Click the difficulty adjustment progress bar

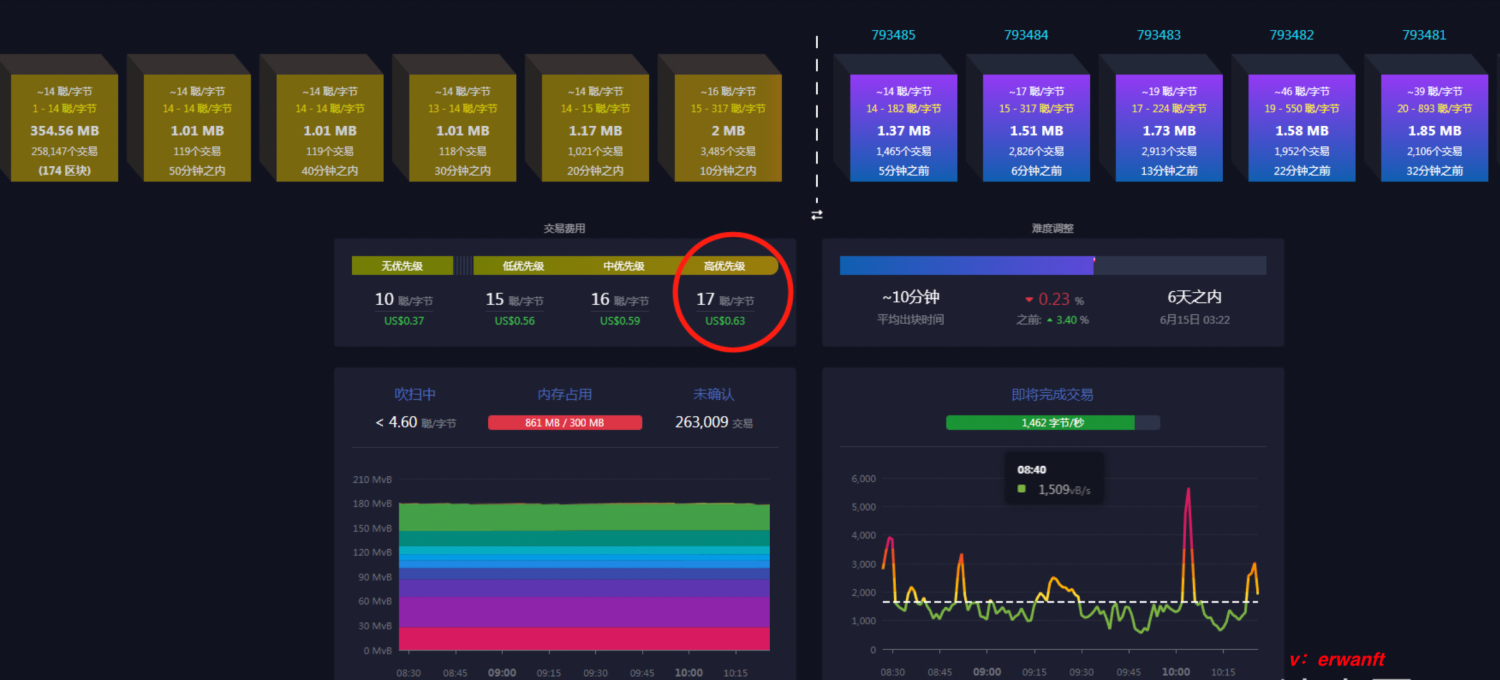pos(1053,265)
